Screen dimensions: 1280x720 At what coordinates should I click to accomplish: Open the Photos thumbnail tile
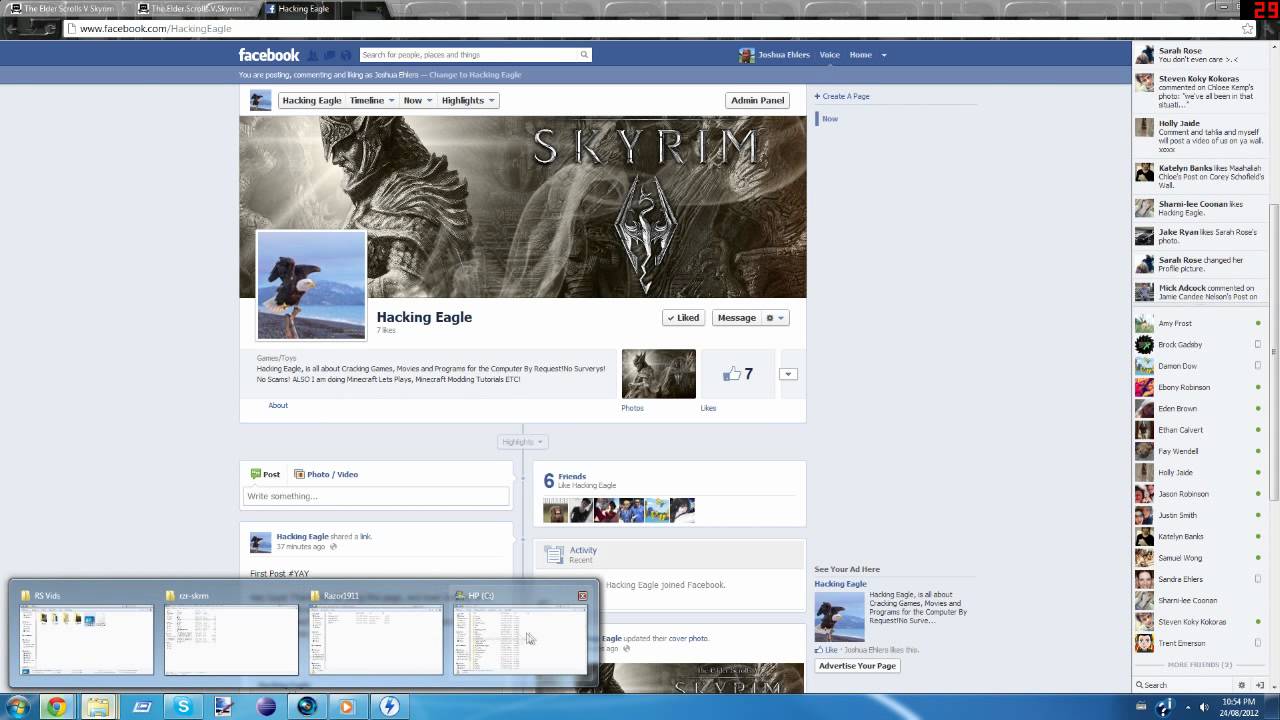point(658,374)
